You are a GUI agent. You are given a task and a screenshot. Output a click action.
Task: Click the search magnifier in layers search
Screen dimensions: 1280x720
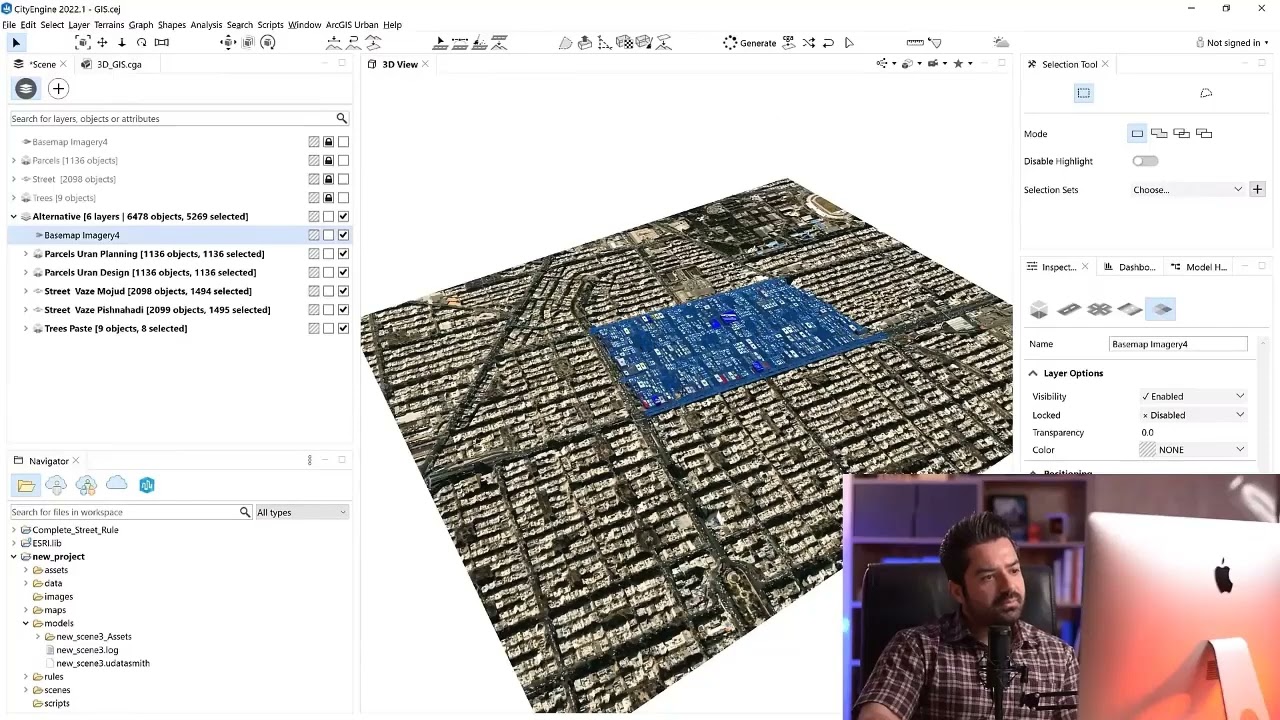pyautogui.click(x=341, y=118)
